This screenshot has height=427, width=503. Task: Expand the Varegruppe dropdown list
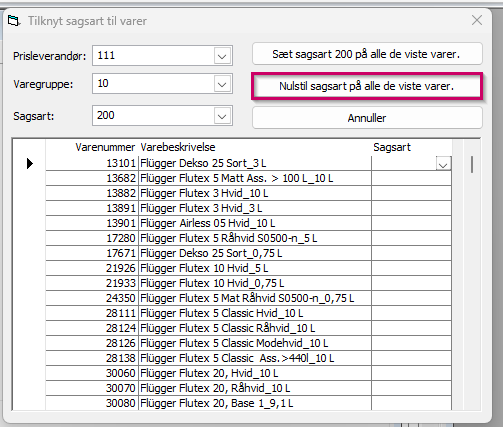click(222, 84)
